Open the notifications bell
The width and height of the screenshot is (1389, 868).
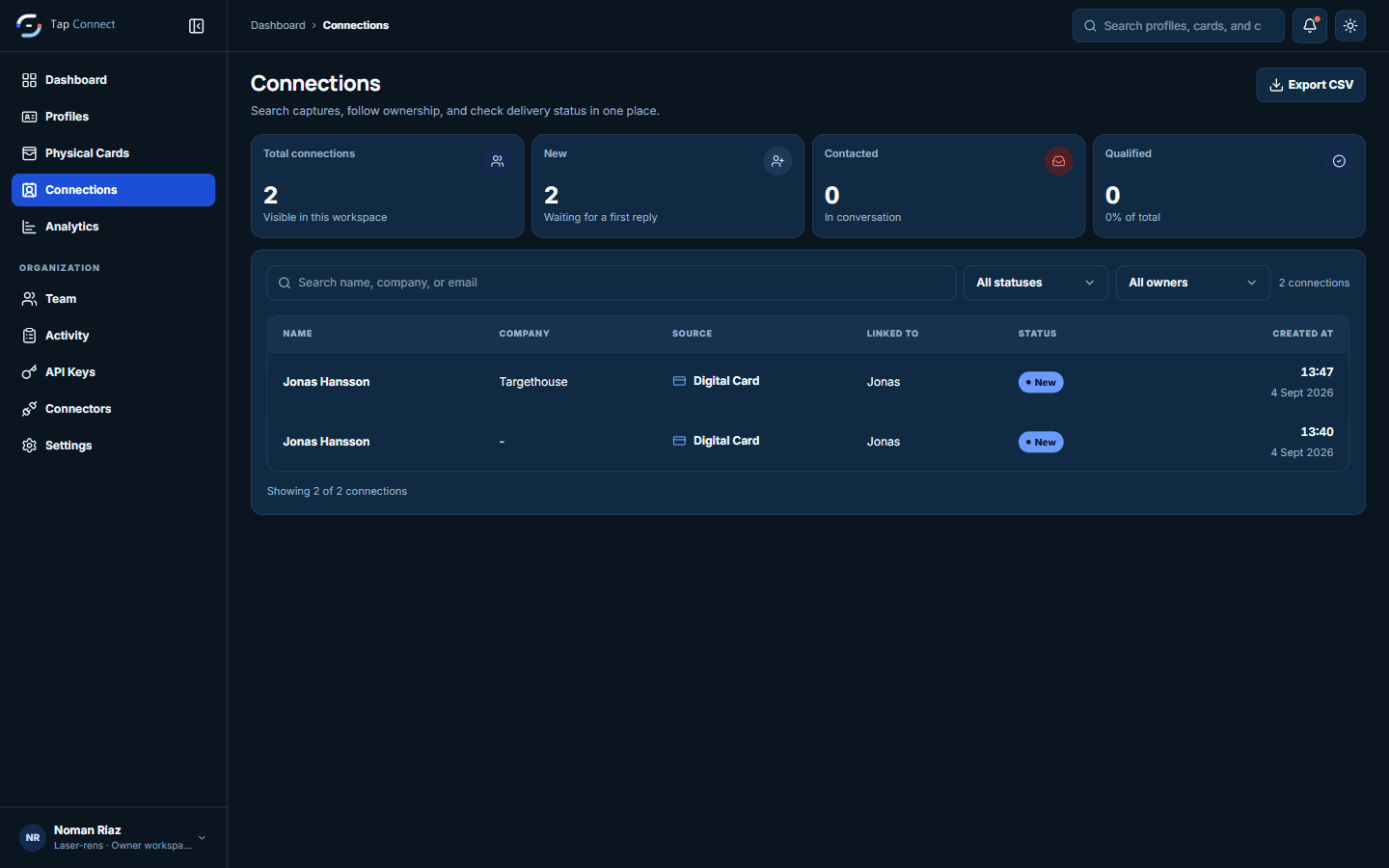(x=1310, y=26)
